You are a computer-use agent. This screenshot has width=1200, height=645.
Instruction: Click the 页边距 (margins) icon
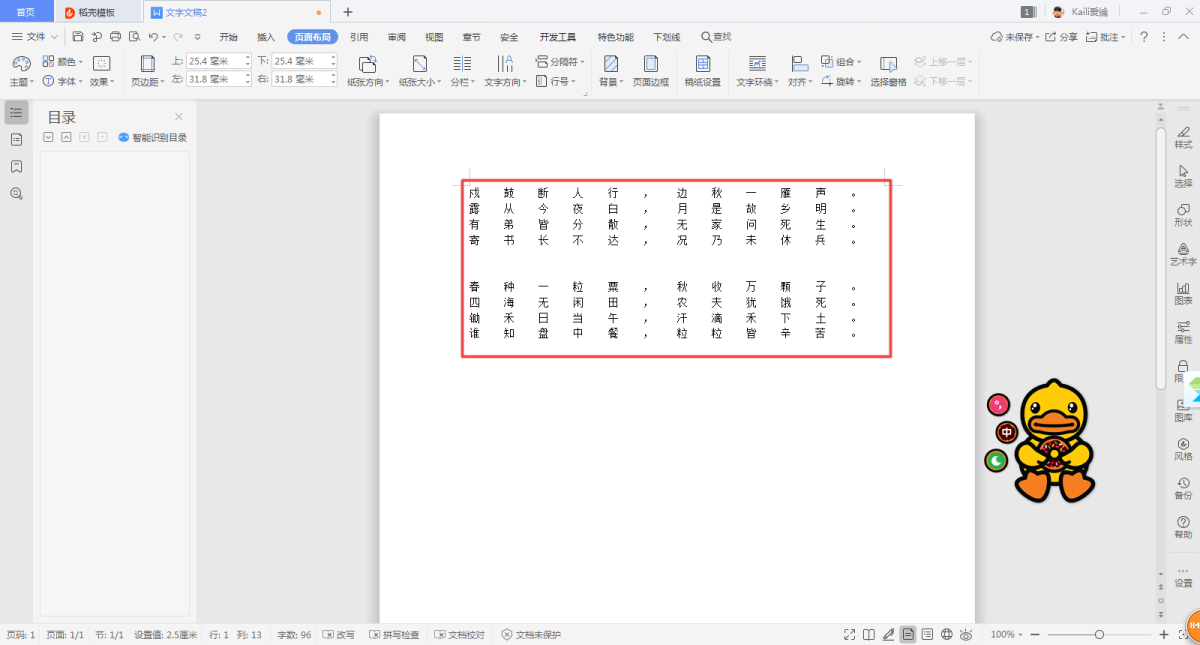[147, 65]
